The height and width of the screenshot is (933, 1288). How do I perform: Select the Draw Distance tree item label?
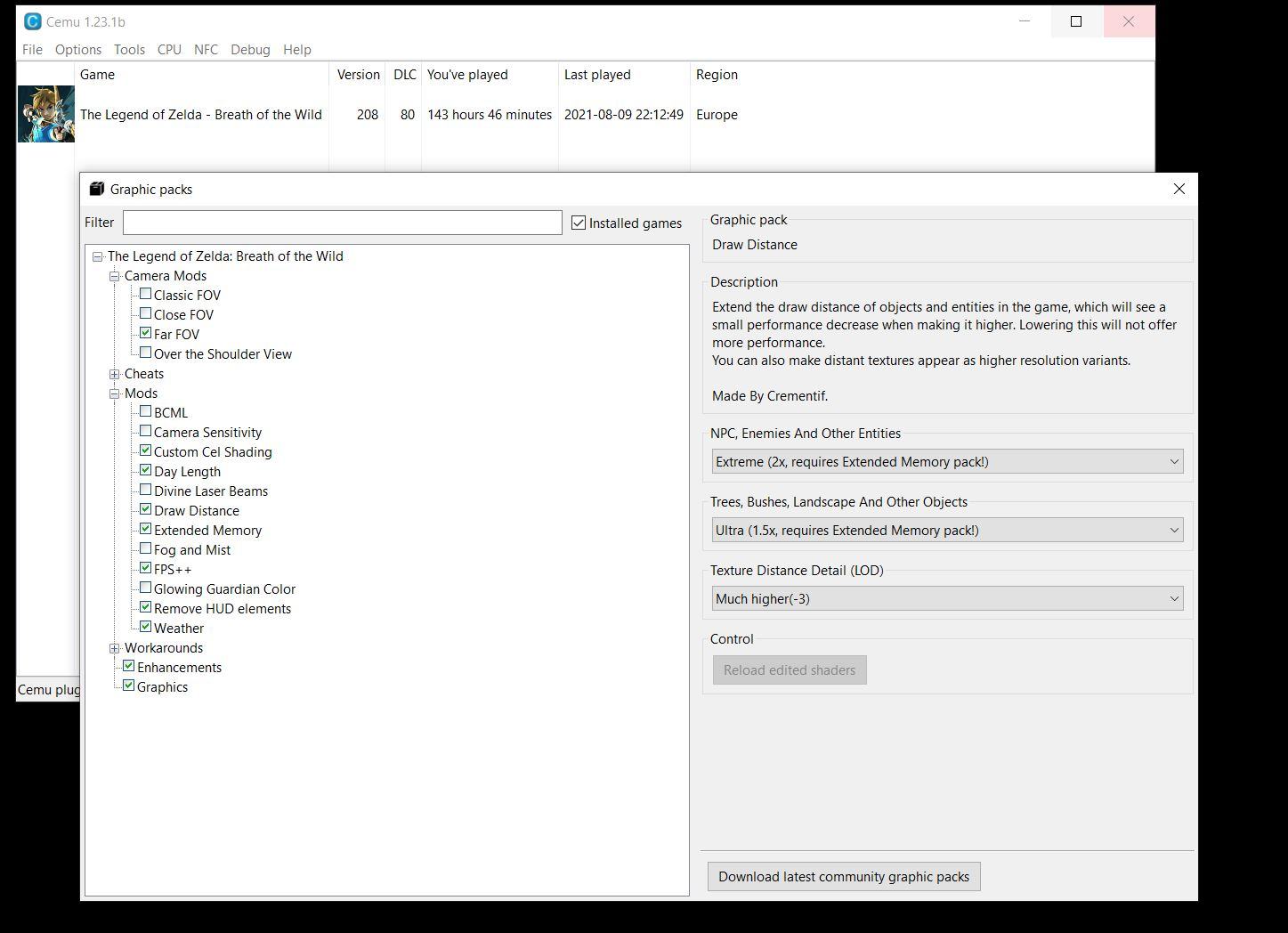[x=197, y=511]
